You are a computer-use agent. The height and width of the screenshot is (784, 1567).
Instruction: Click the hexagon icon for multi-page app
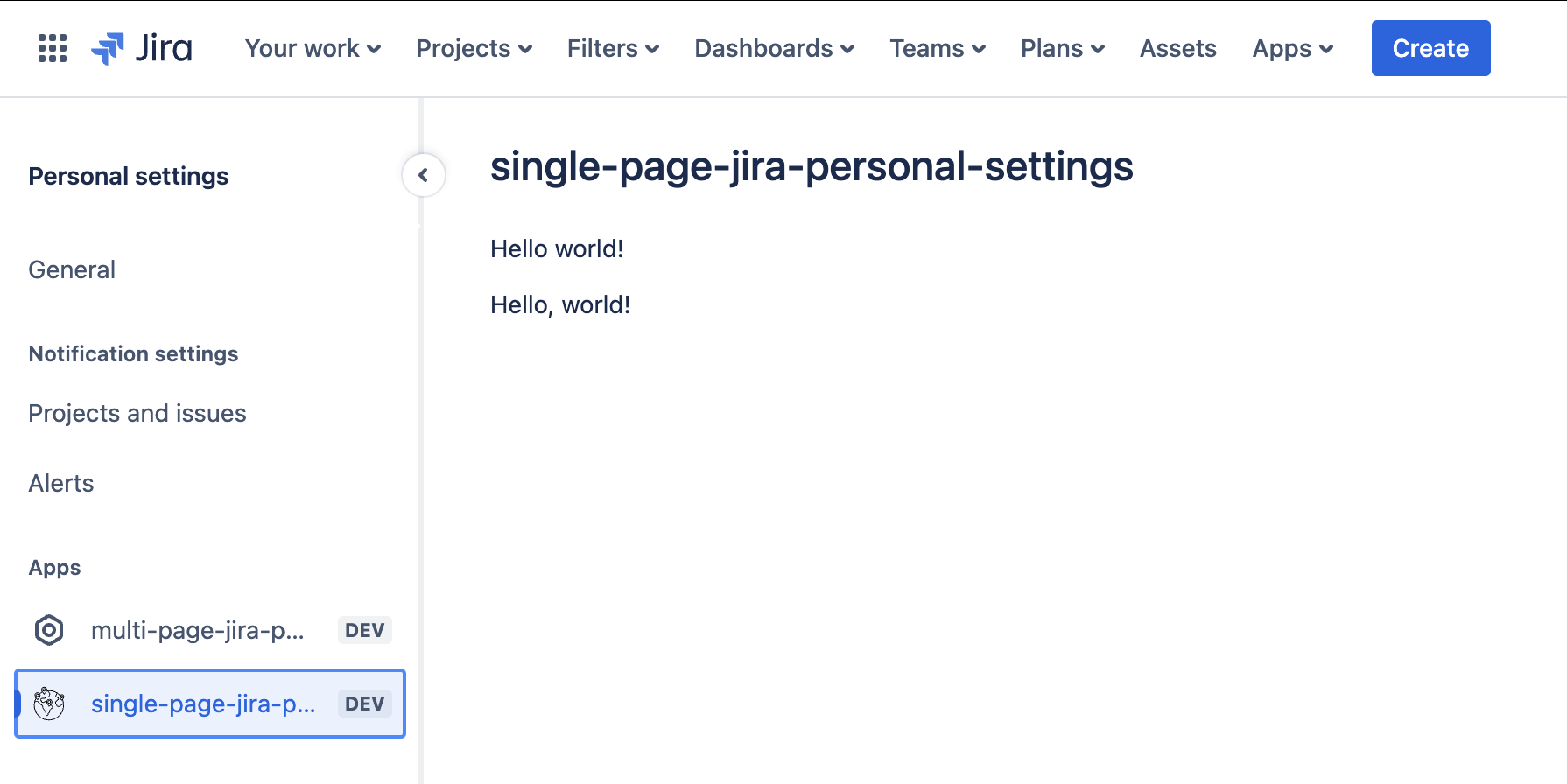49,630
